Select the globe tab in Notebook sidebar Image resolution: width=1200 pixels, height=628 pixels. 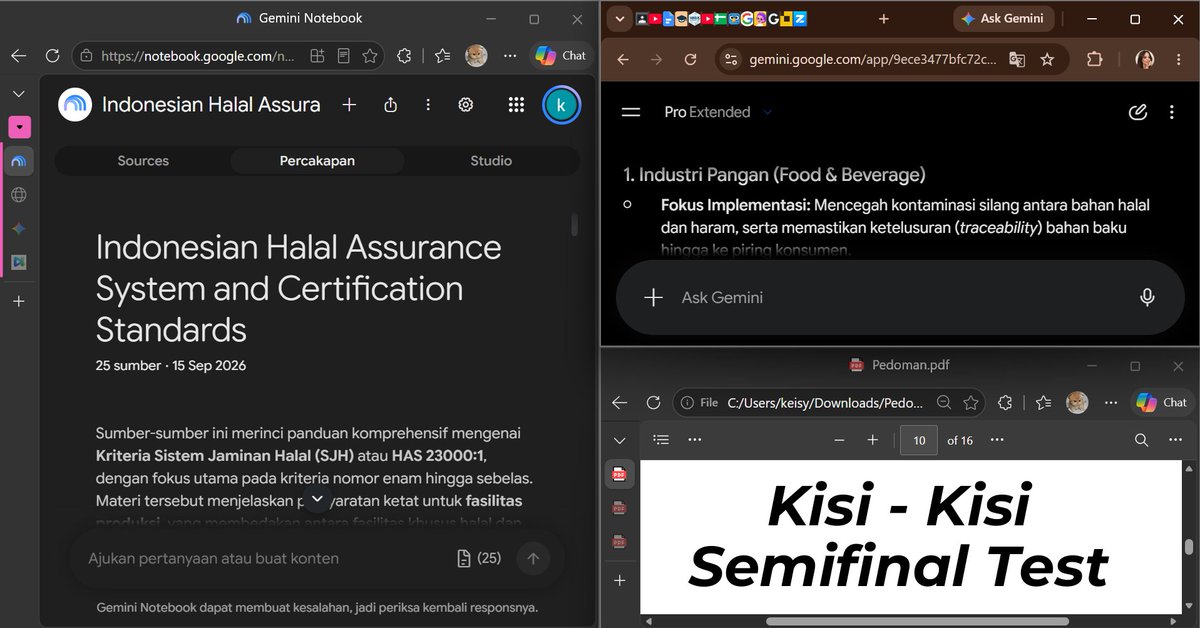[x=19, y=195]
